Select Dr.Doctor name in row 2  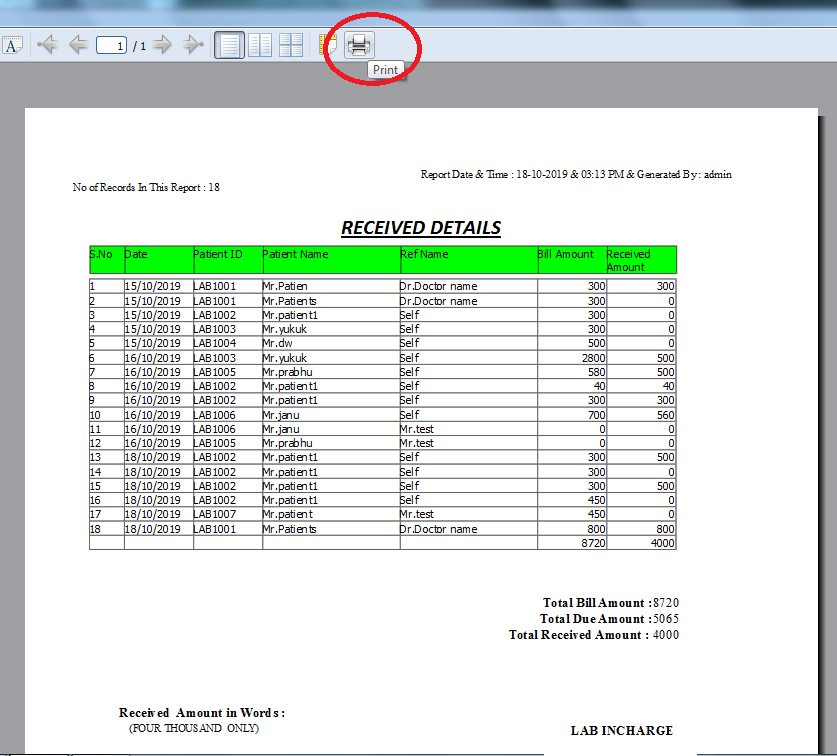(438, 301)
